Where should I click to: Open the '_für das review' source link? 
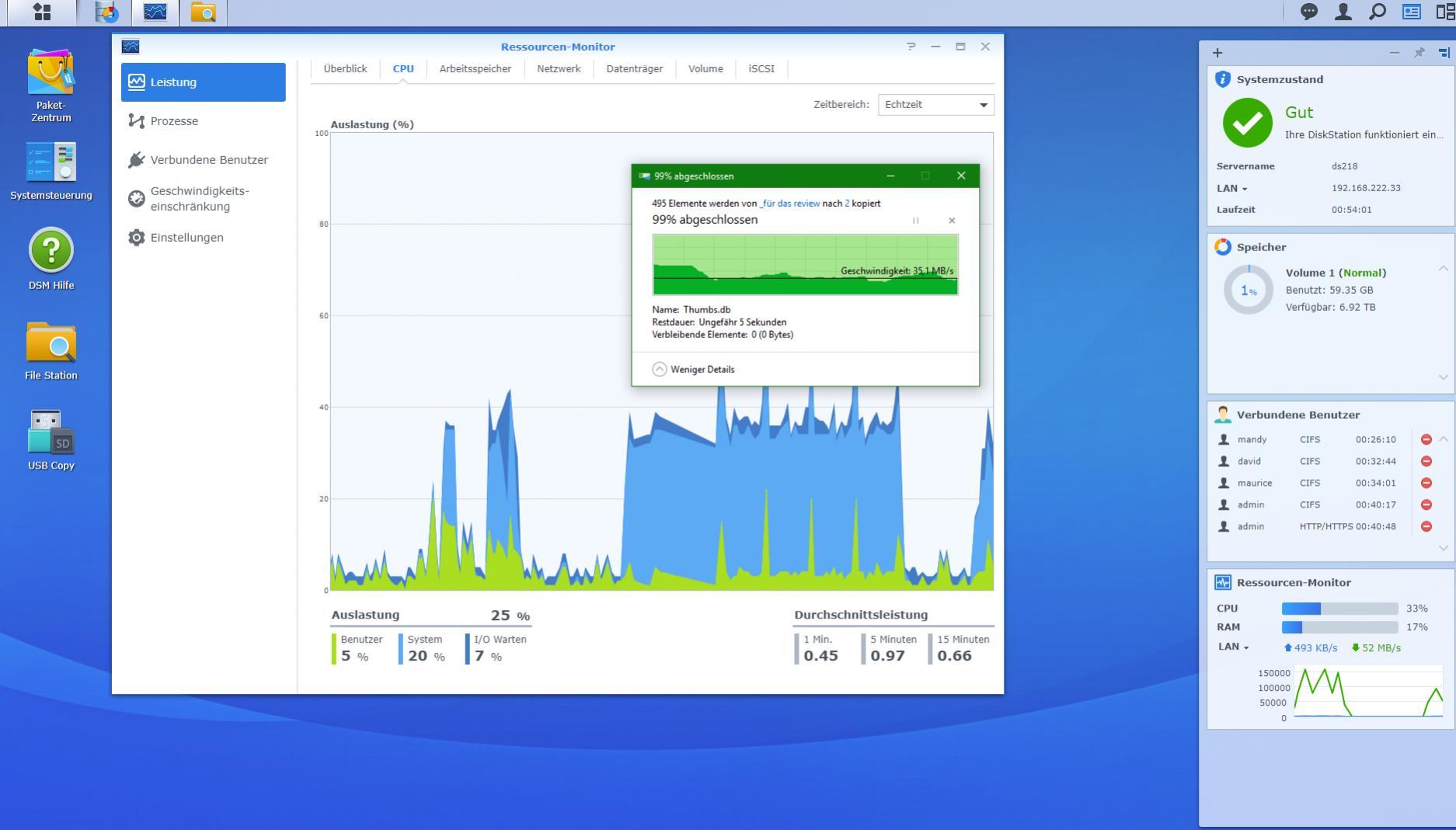click(x=789, y=204)
